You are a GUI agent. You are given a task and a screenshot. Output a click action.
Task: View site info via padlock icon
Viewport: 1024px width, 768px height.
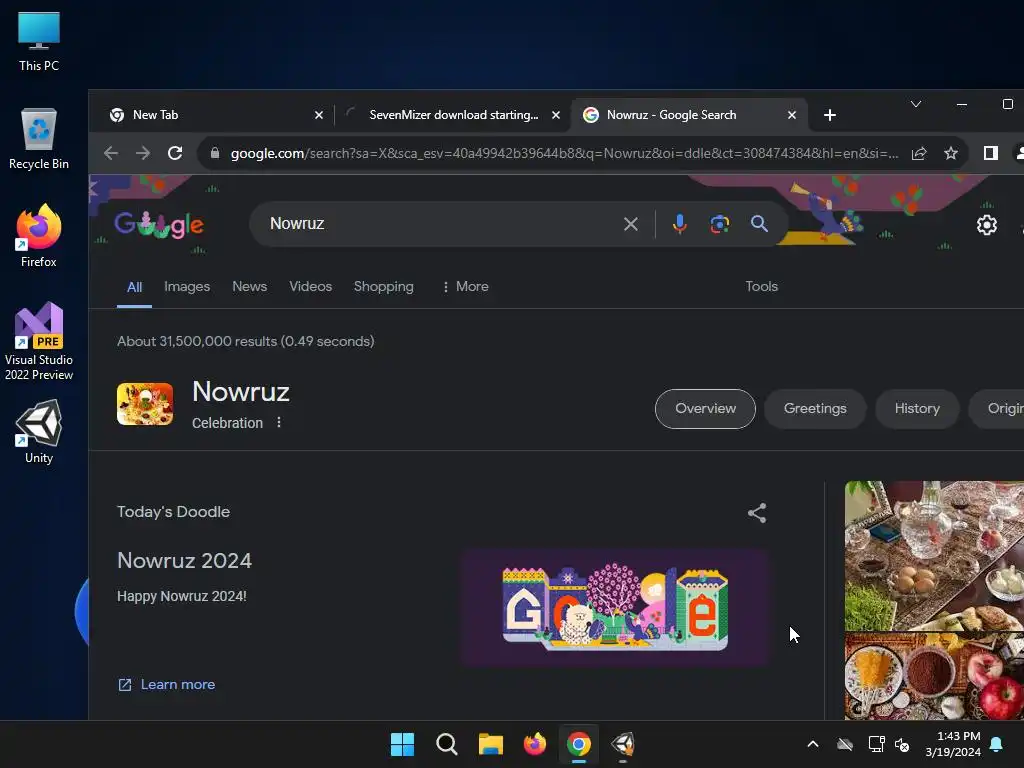coord(214,153)
